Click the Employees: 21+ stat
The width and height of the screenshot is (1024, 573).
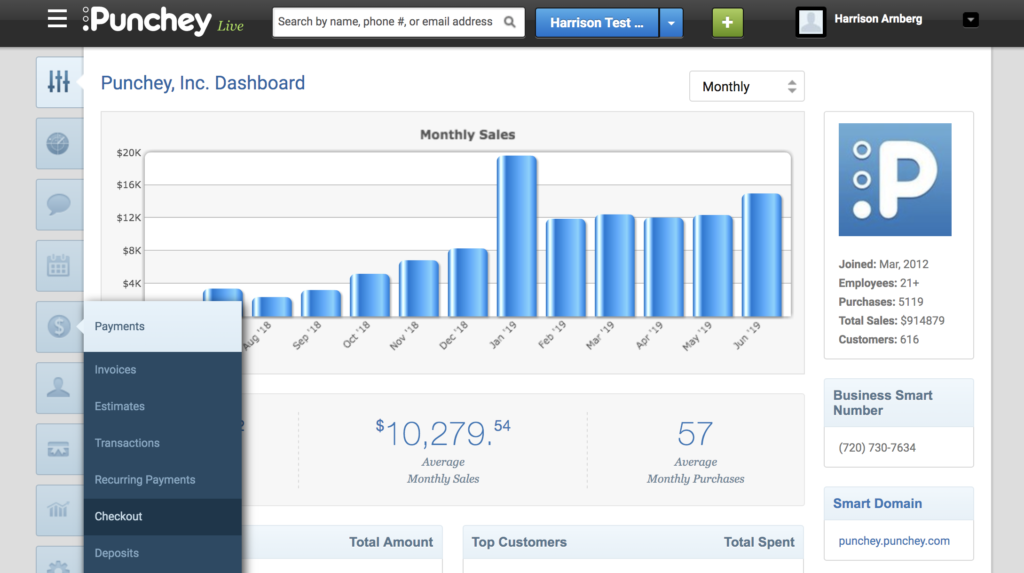879,283
